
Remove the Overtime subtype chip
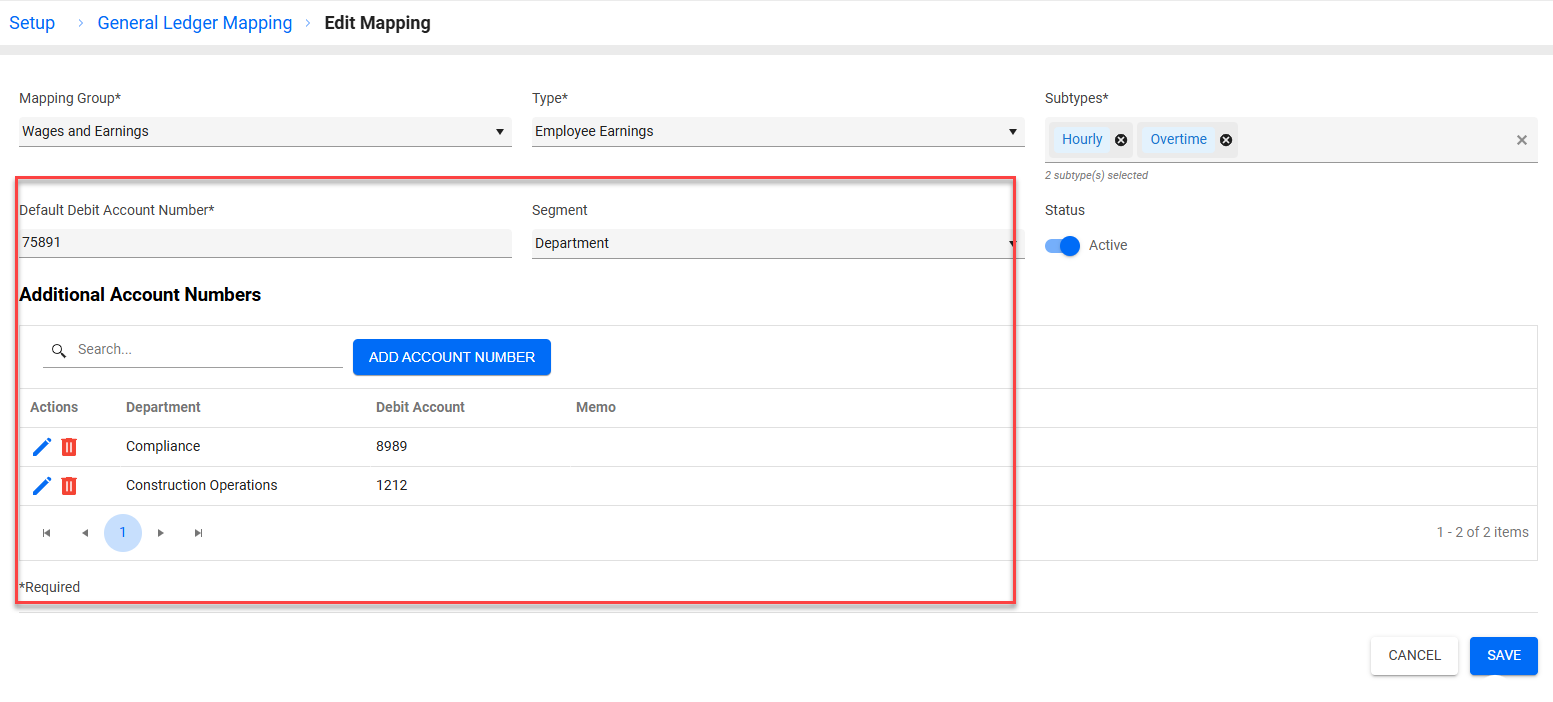pyautogui.click(x=1226, y=140)
